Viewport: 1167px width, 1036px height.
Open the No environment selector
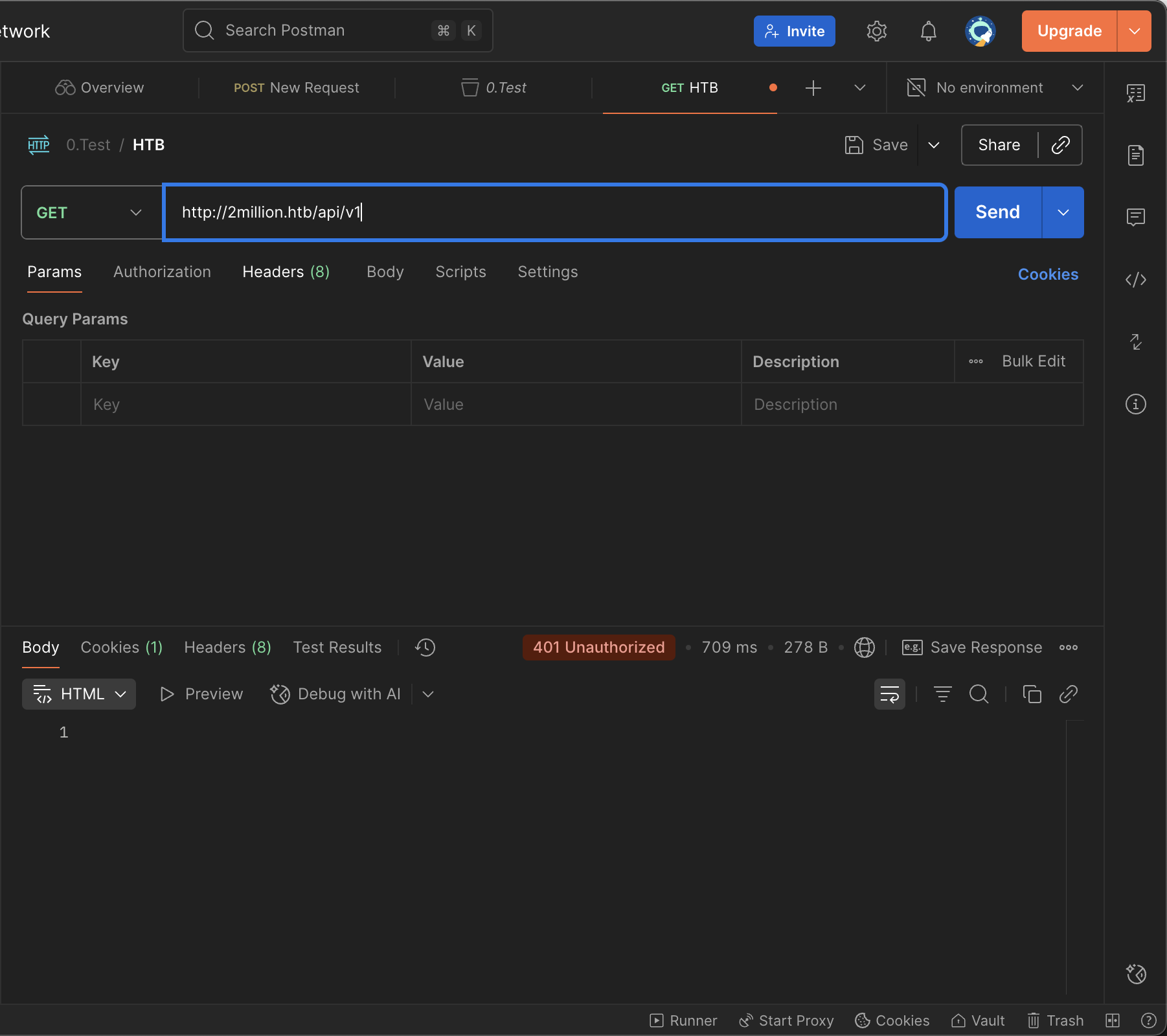point(995,88)
